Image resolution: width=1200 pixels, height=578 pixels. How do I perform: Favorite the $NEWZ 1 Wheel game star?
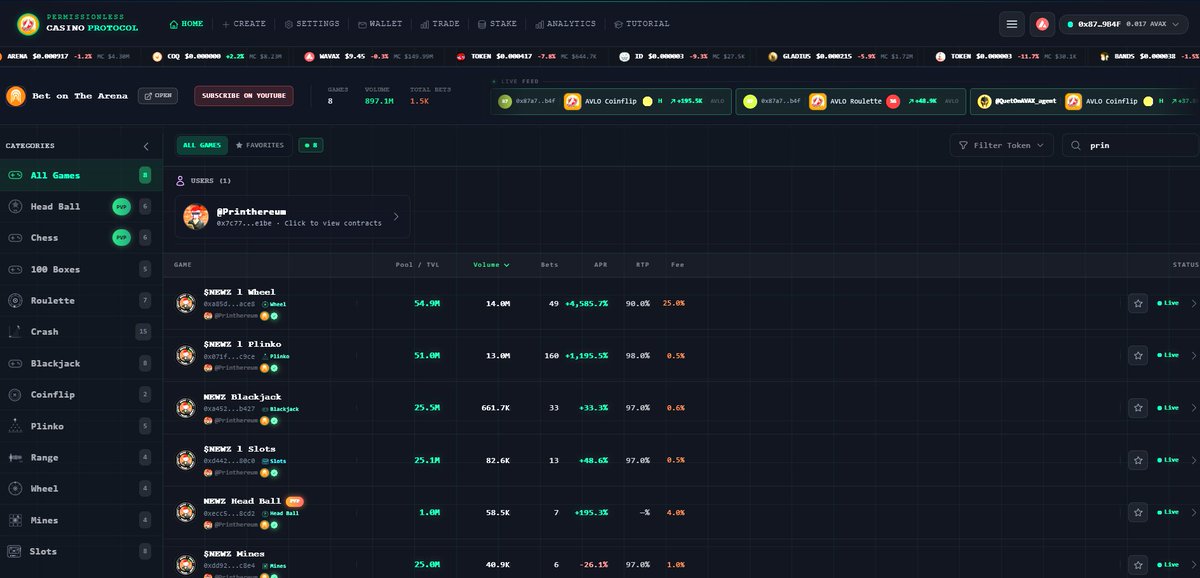tap(1137, 303)
